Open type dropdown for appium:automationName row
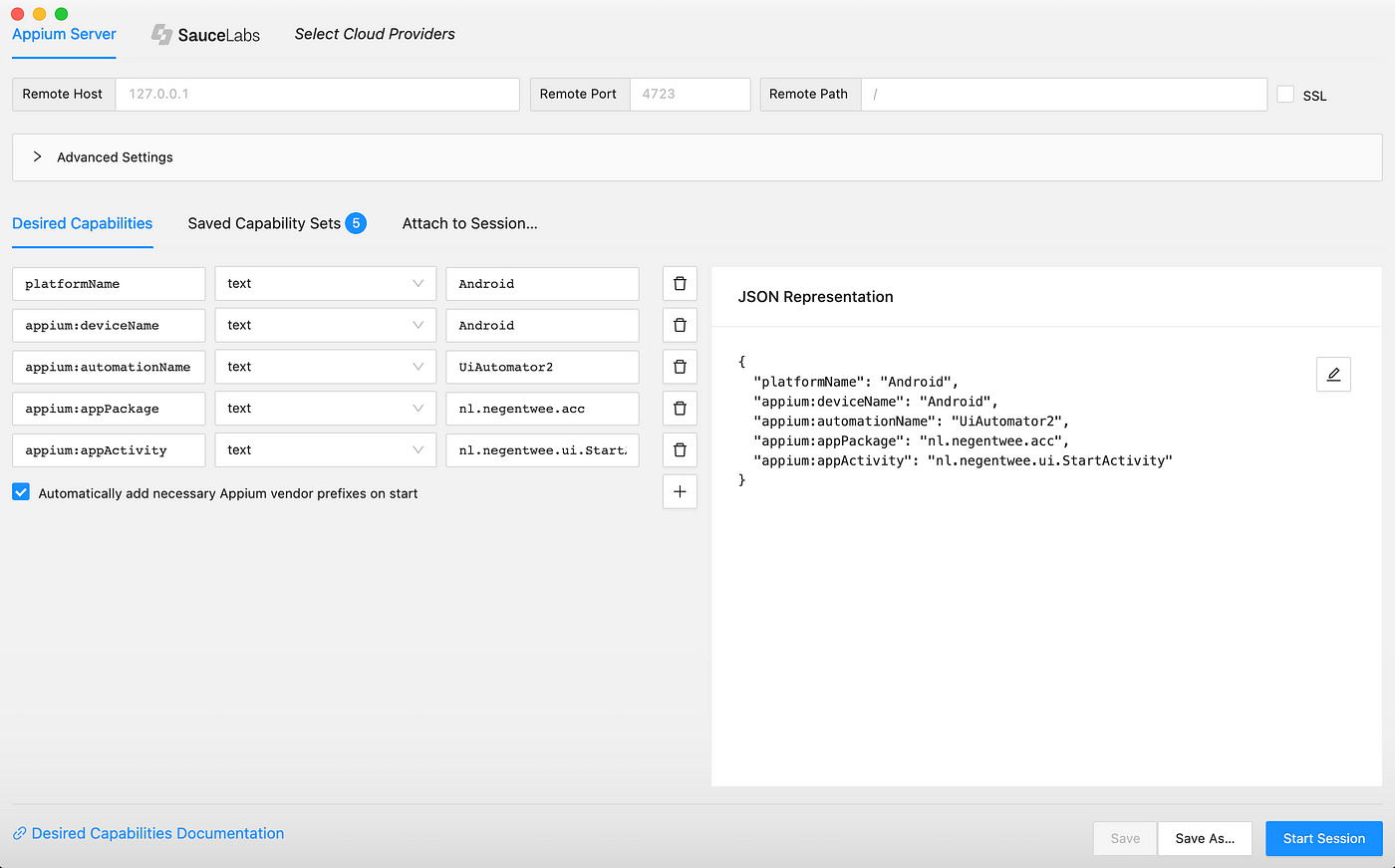This screenshot has height=868, width=1395. pos(325,367)
